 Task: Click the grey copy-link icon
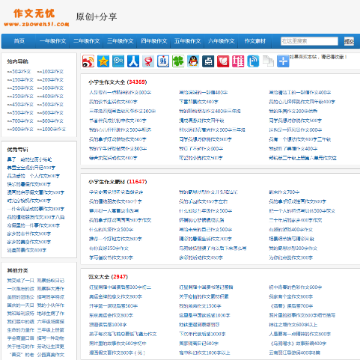point(268,61)
